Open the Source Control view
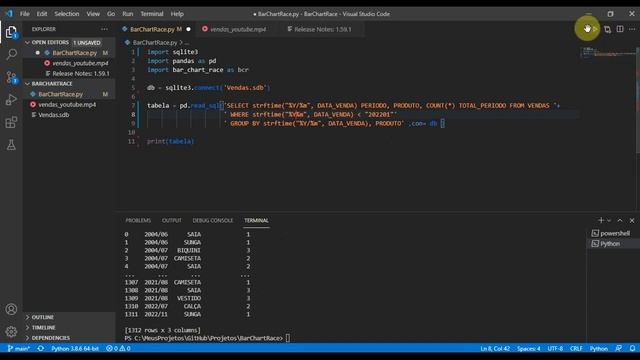 pos(11,77)
